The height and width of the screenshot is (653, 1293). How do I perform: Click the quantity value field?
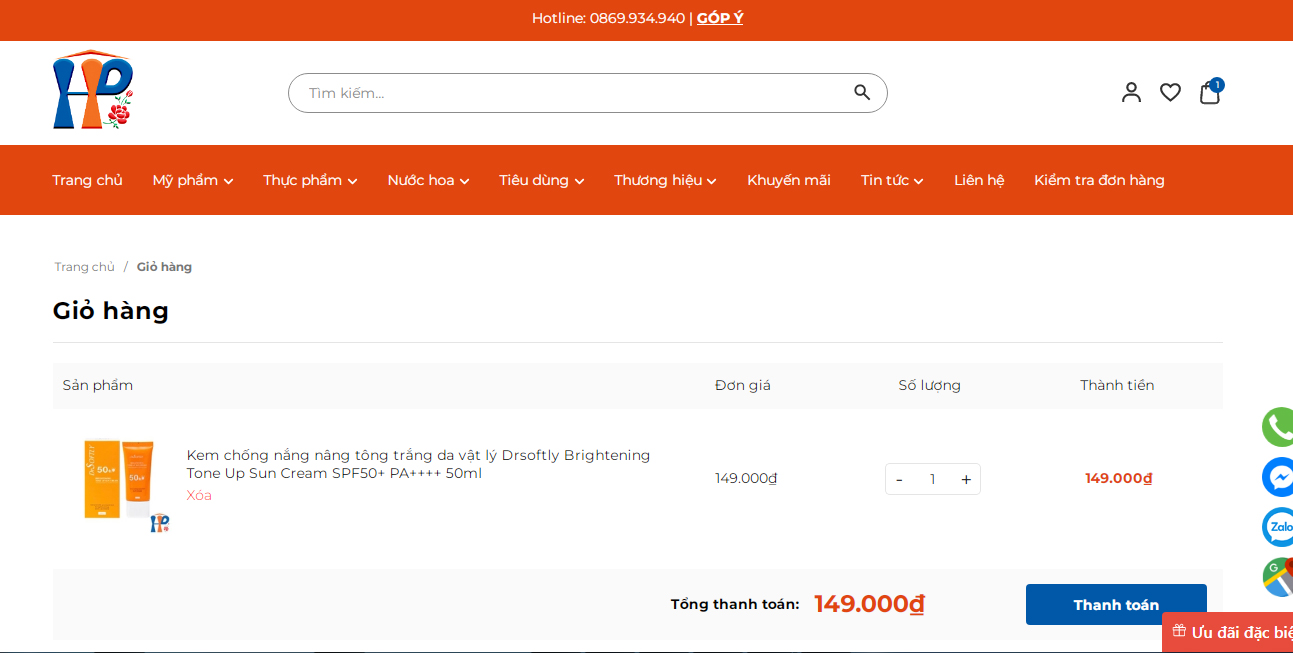(933, 479)
